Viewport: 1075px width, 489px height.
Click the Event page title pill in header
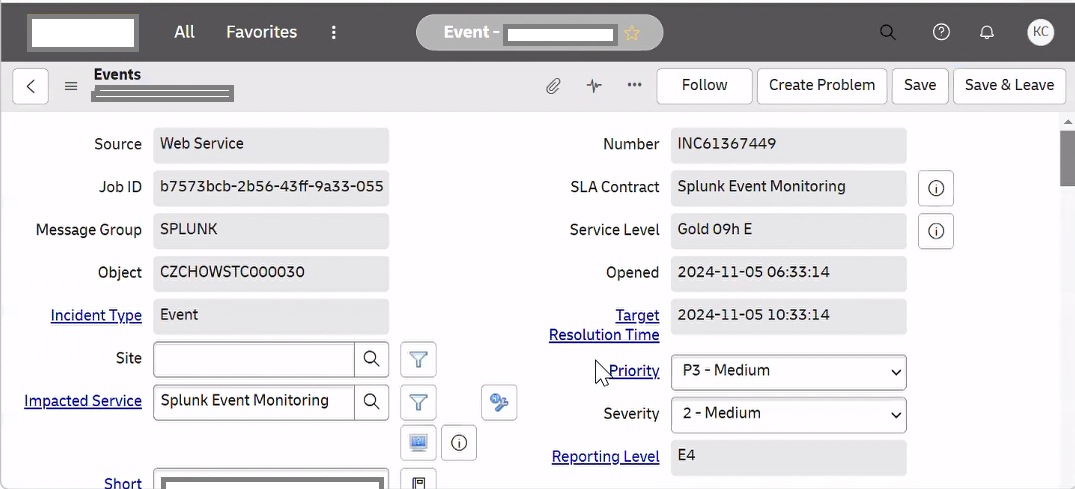pos(540,32)
